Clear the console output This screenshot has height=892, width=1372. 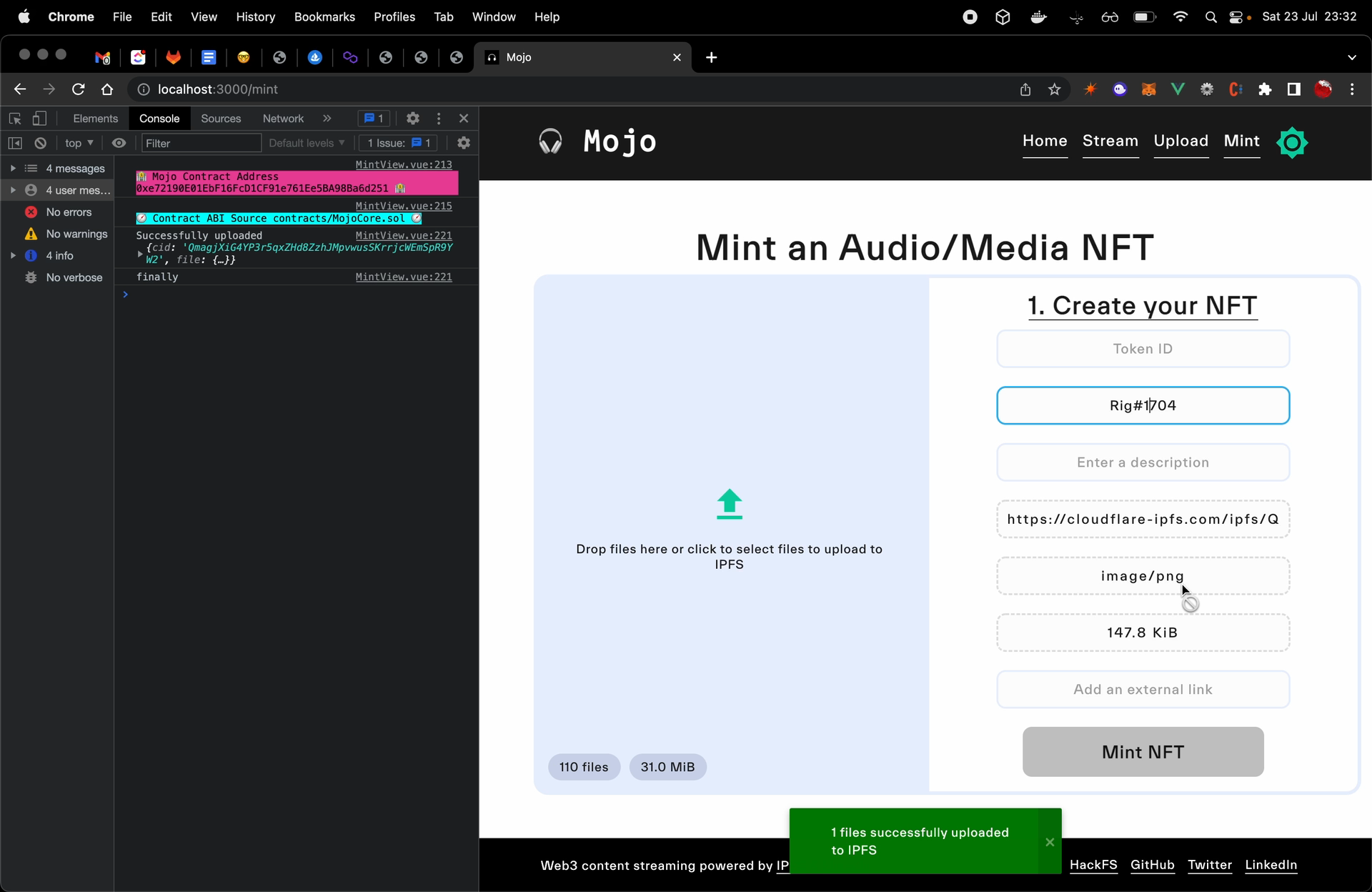tap(41, 143)
